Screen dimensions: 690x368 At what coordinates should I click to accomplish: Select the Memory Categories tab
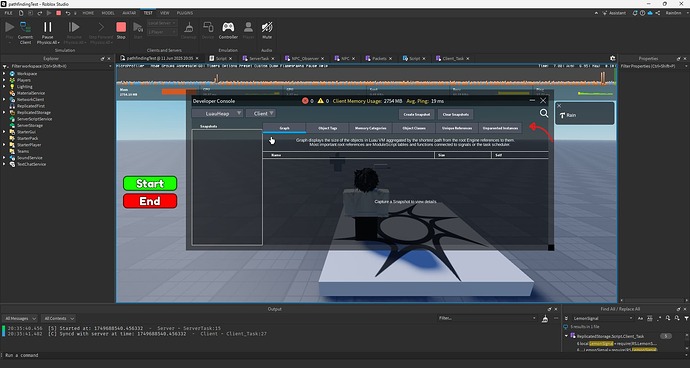point(371,128)
